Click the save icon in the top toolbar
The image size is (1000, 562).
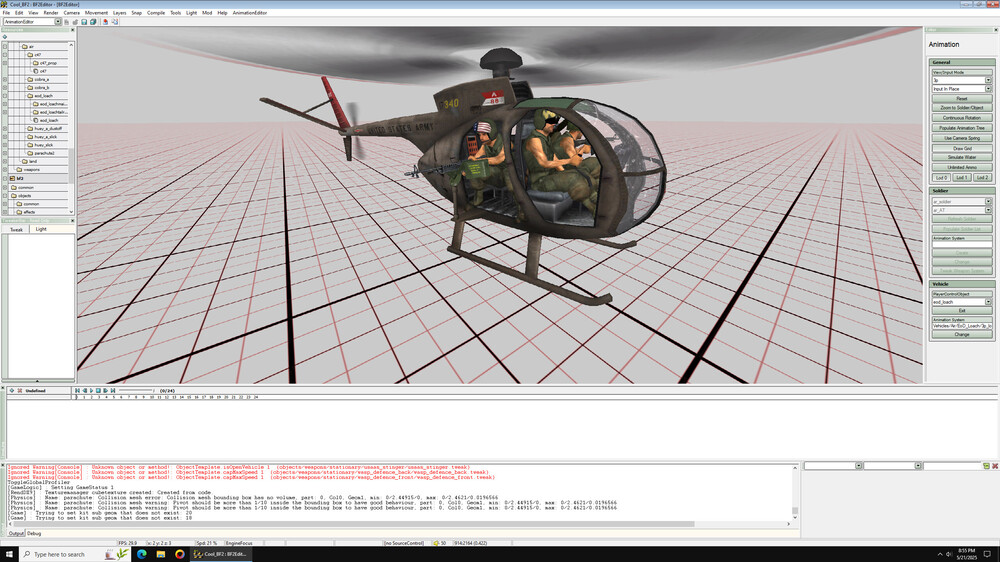tap(84, 22)
